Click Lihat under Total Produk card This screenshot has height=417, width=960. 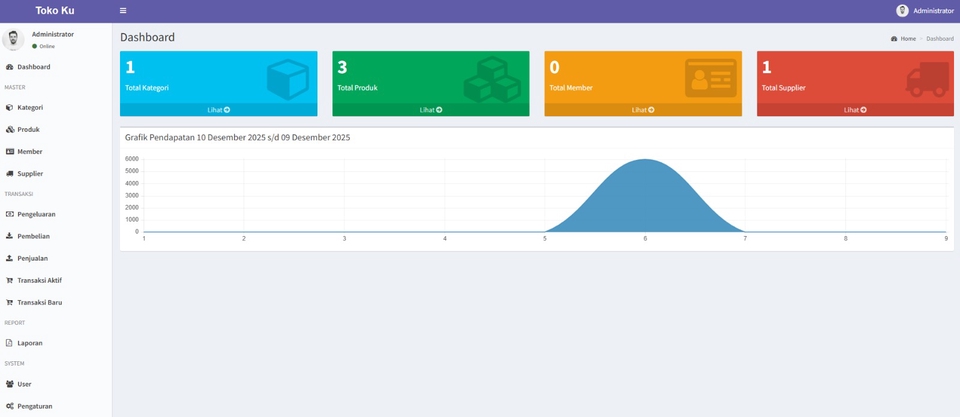430,110
